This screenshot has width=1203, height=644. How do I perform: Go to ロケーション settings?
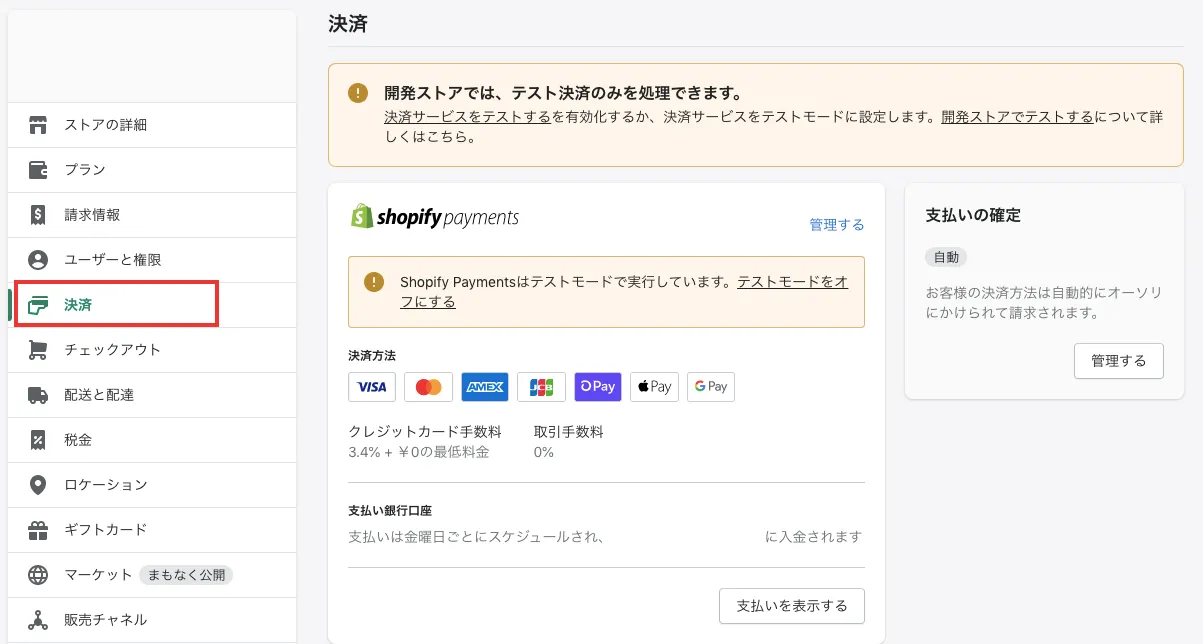[x=152, y=485]
